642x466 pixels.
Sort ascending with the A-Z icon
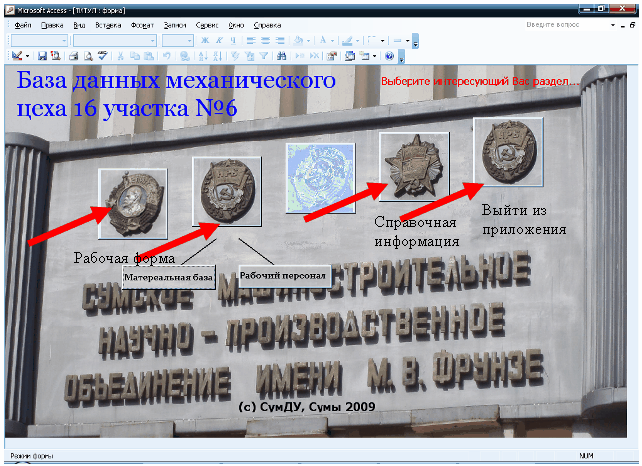point(203,56)
